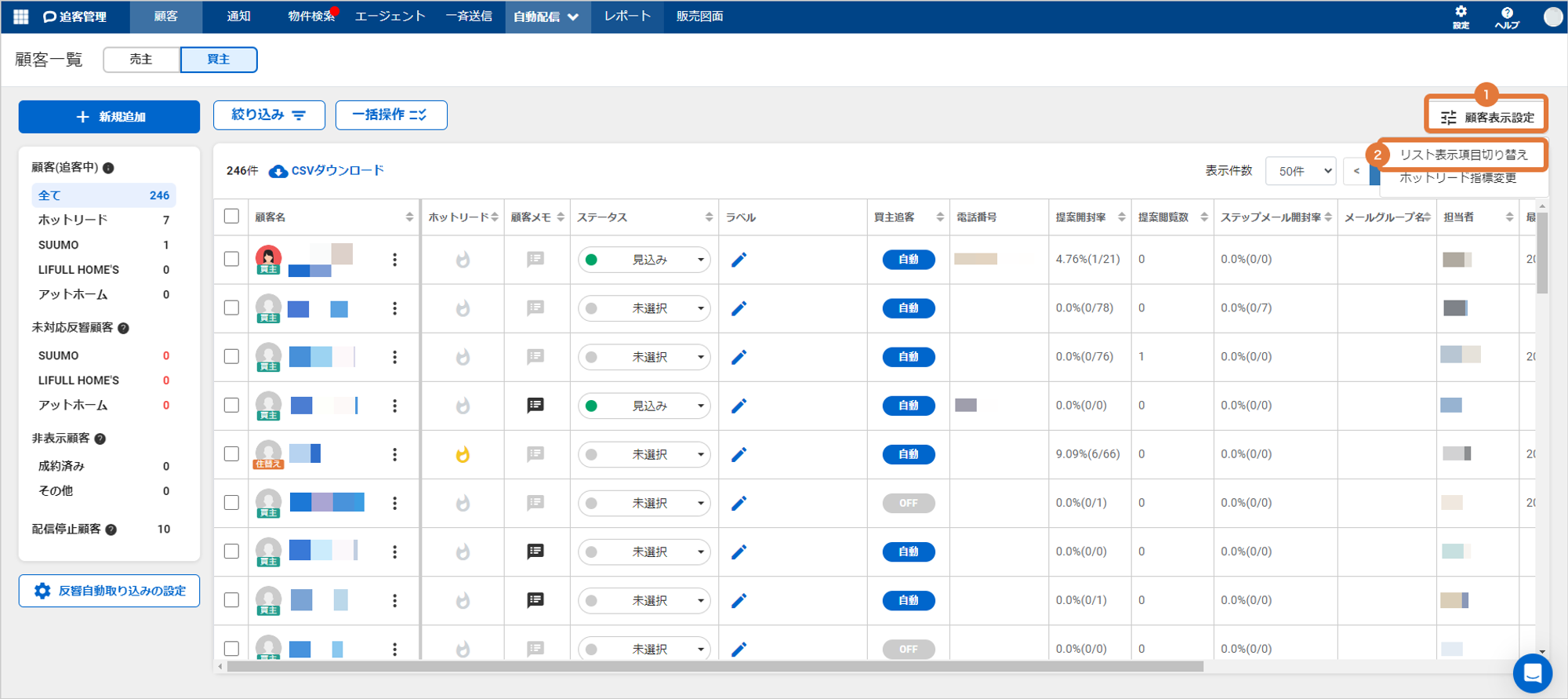Open memo icon in 0.0%(0/76) row
This screenshot has width=1568, height=699.
pyautogui.click(x=535, y=357)
